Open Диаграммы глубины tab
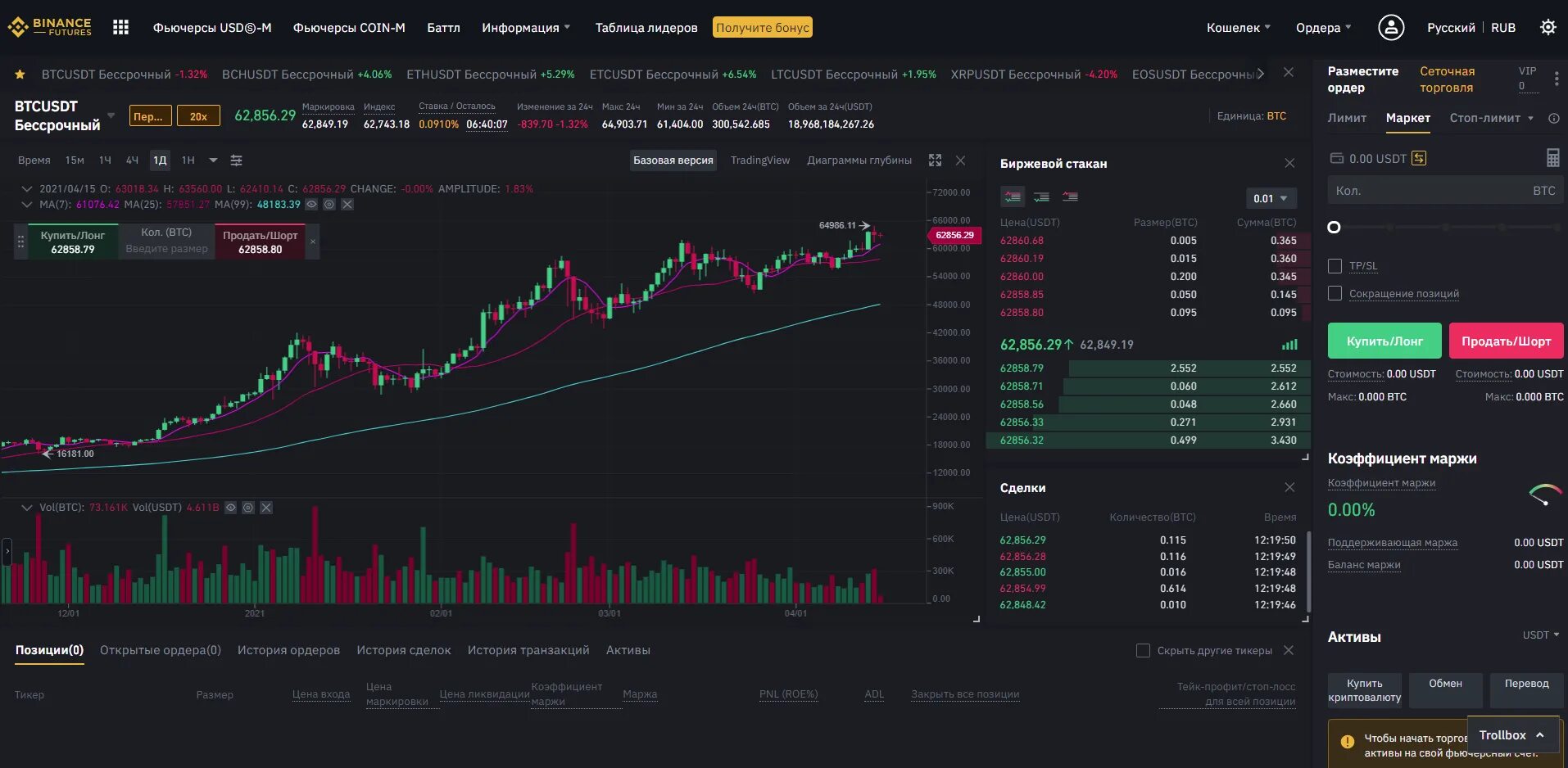The image size is (1568, 768). [859, 160]
